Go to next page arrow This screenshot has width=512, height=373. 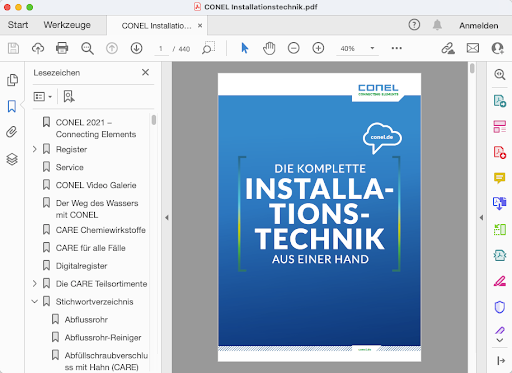[136, 48]
